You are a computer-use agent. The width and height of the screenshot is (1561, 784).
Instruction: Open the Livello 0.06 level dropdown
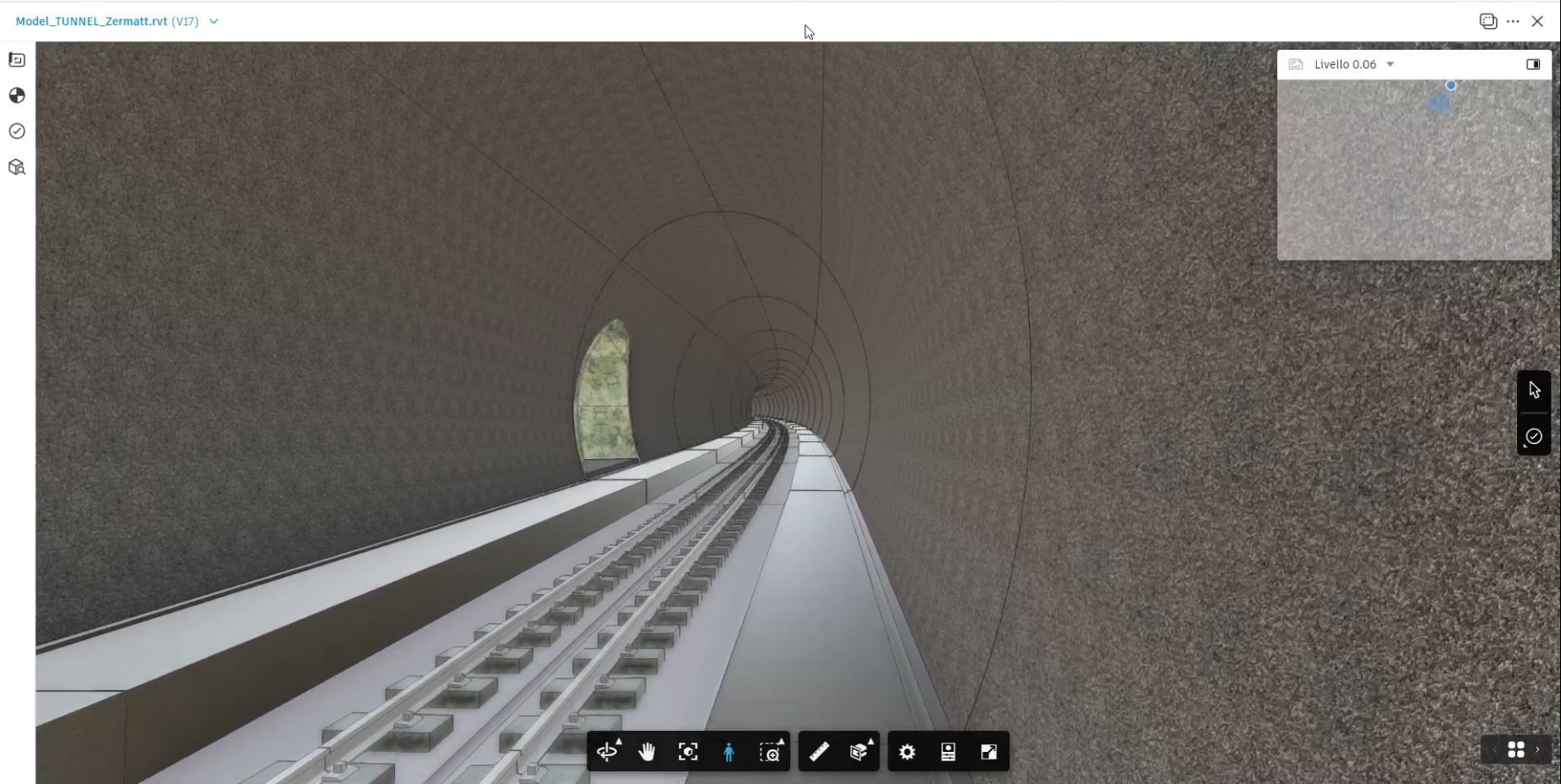click(x=1354, y=64)
